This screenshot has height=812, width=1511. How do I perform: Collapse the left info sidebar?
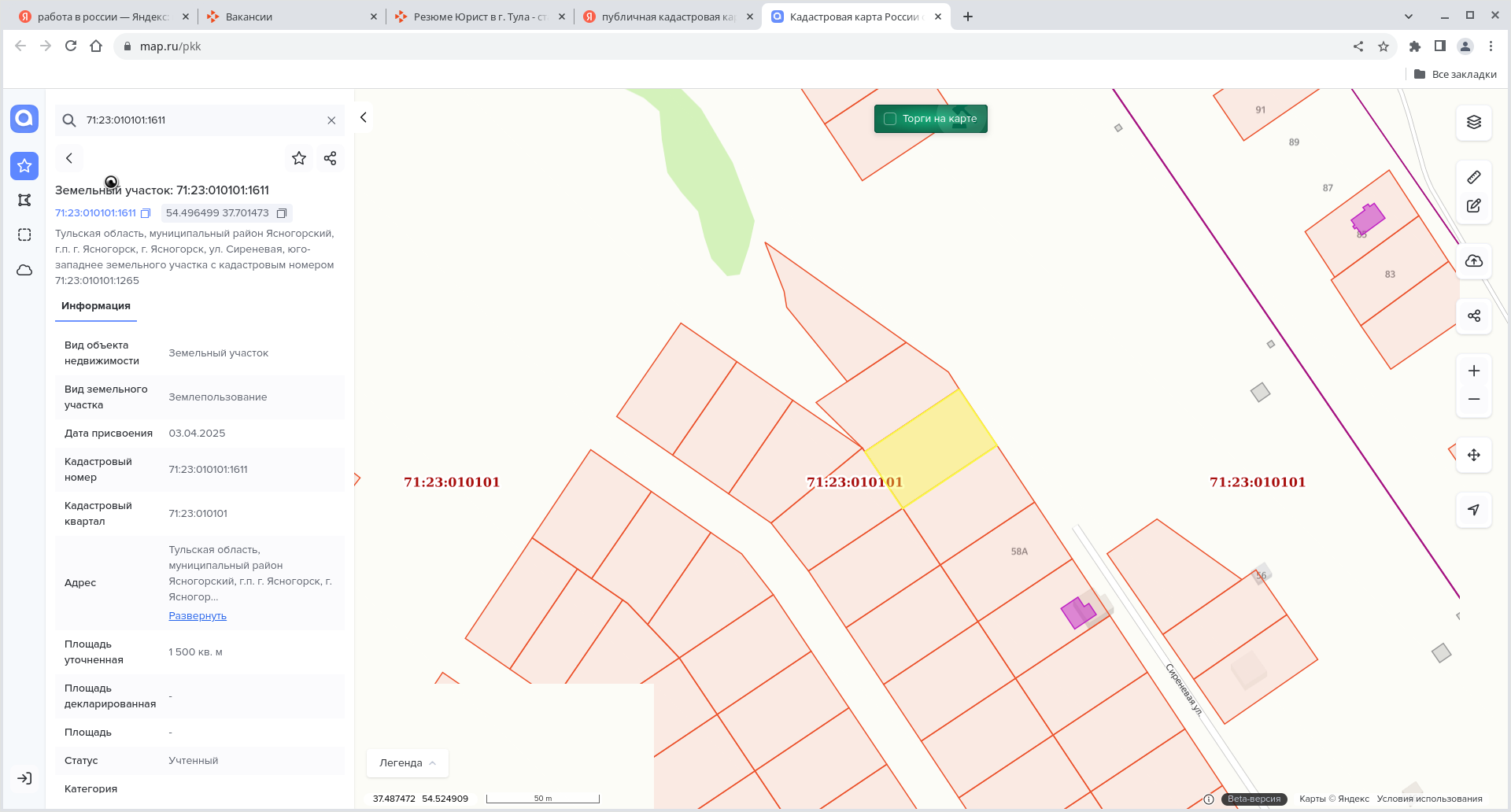(364, 117)
